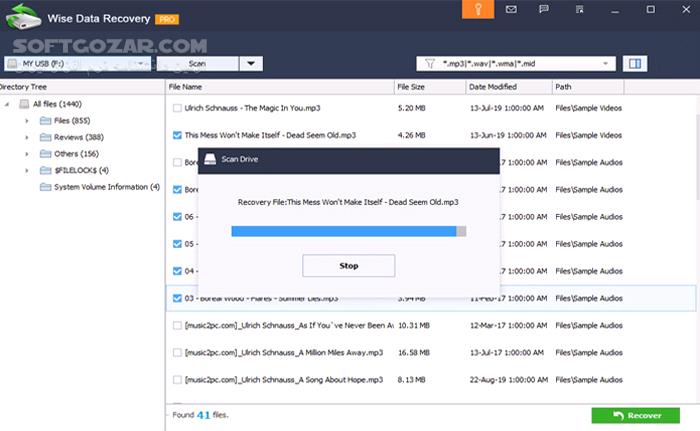Expand the Reviews folder node
Viewport: 700px width, 431px height.
[x=27, y=138]
